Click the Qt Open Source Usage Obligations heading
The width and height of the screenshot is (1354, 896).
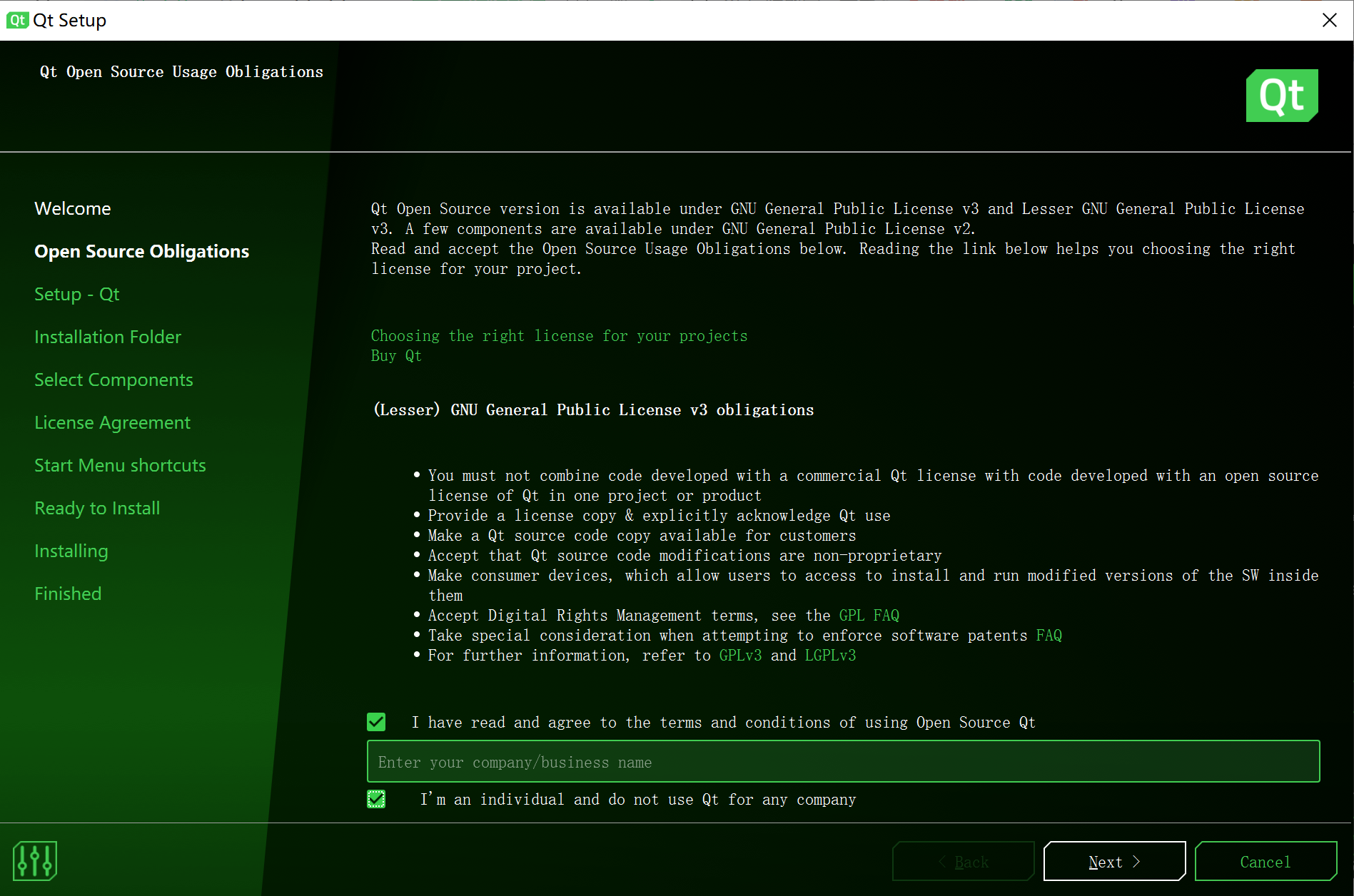tap(181, 72)
